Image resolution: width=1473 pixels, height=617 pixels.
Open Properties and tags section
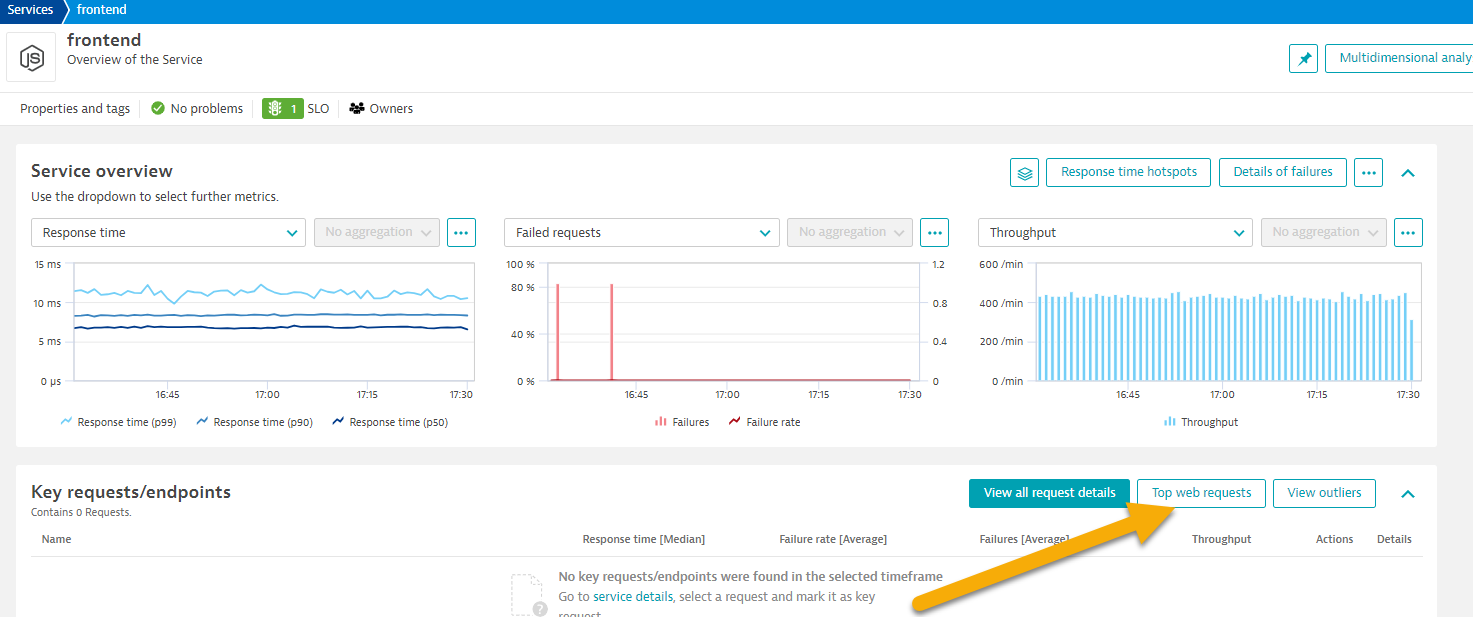pos(75,108)
